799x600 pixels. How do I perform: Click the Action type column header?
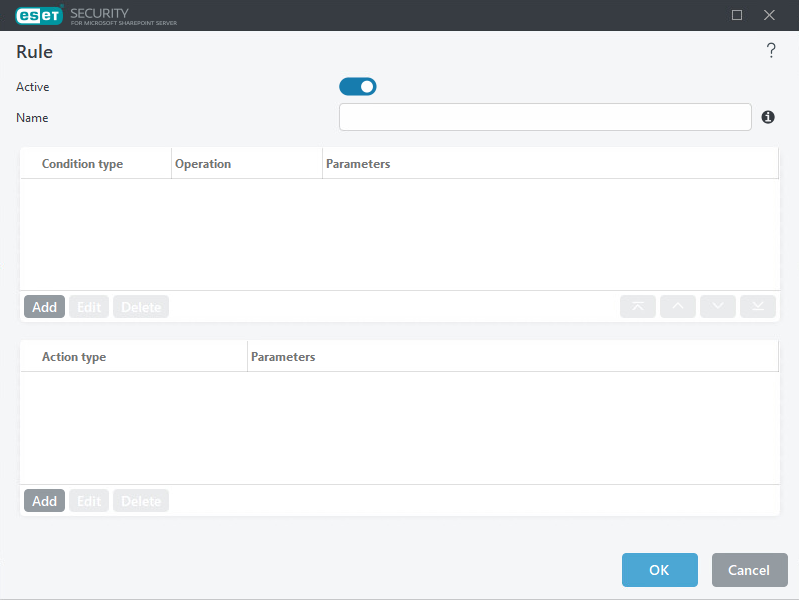point(74,357)
